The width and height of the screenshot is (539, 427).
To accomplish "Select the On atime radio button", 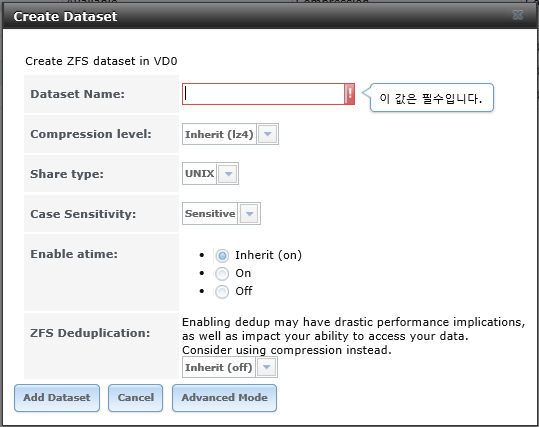I will [222, 274].
